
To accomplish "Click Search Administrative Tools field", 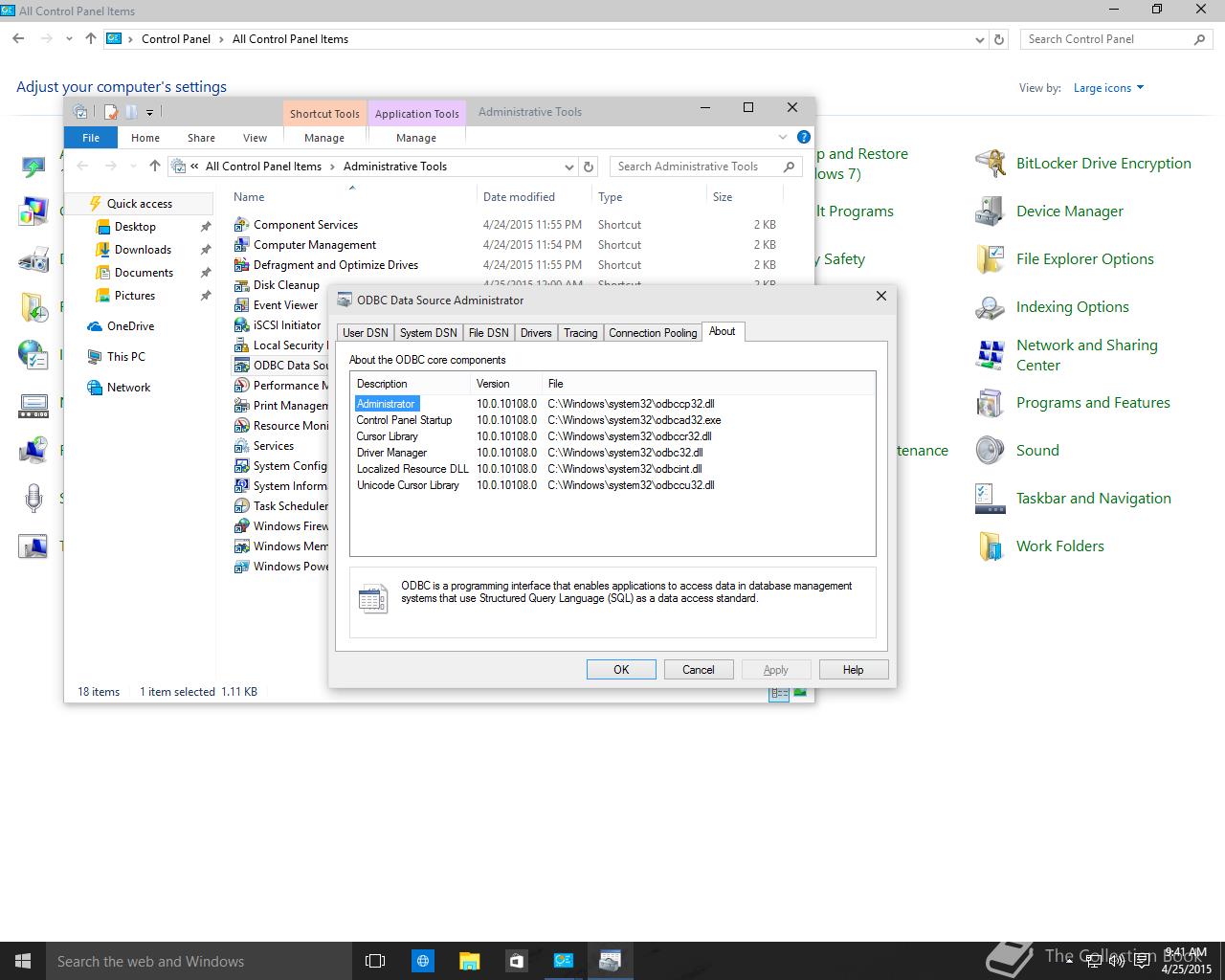I will pos(706,167).
